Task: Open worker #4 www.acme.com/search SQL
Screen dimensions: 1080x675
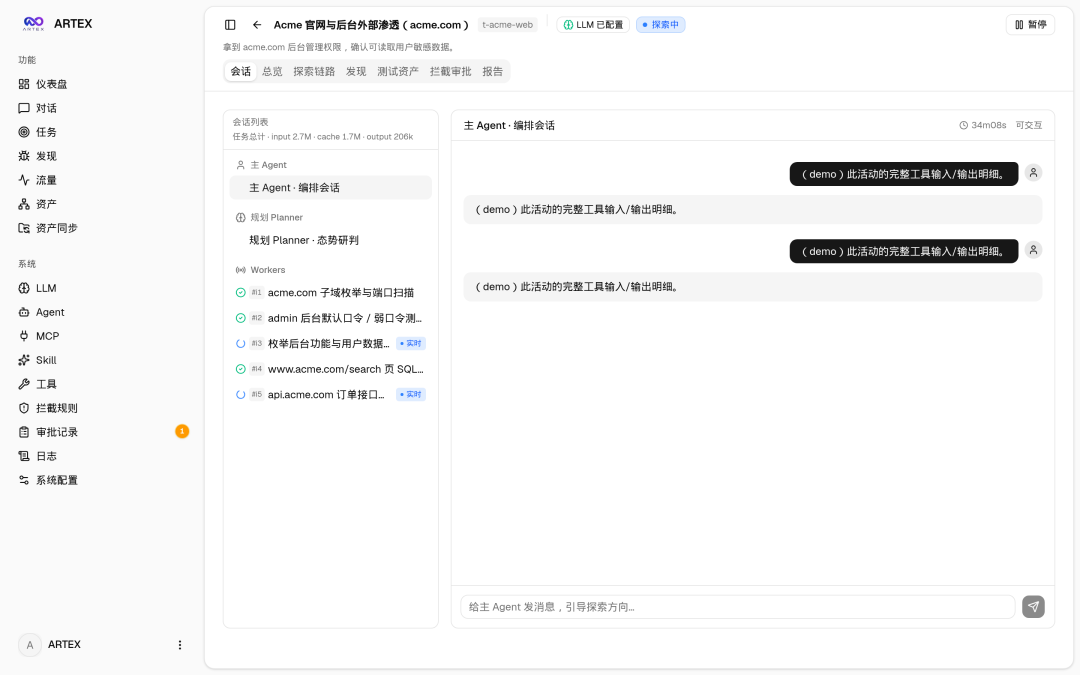Action: [331, 369]
